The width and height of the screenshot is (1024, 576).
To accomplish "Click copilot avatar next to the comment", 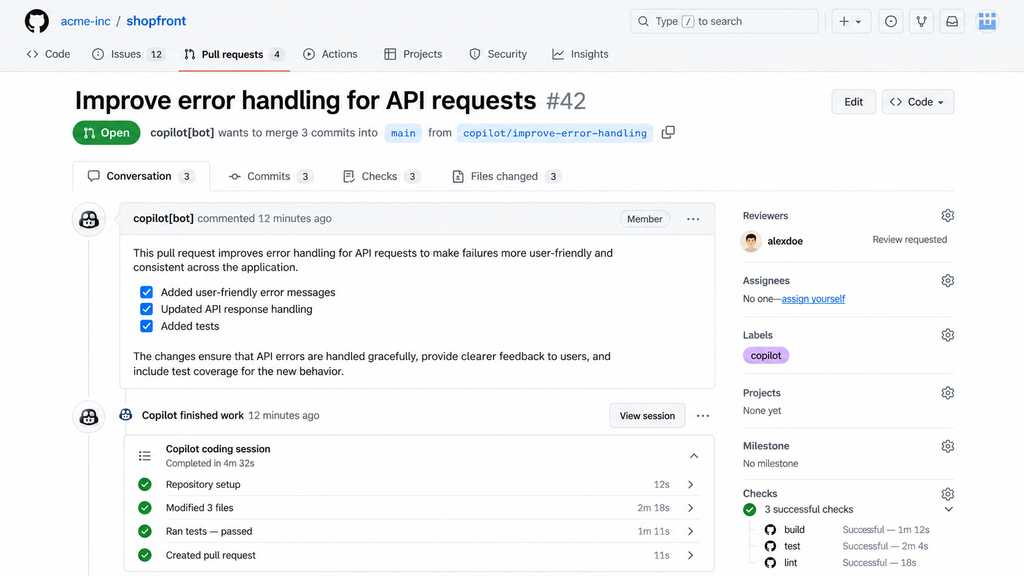I will point(89,219).
